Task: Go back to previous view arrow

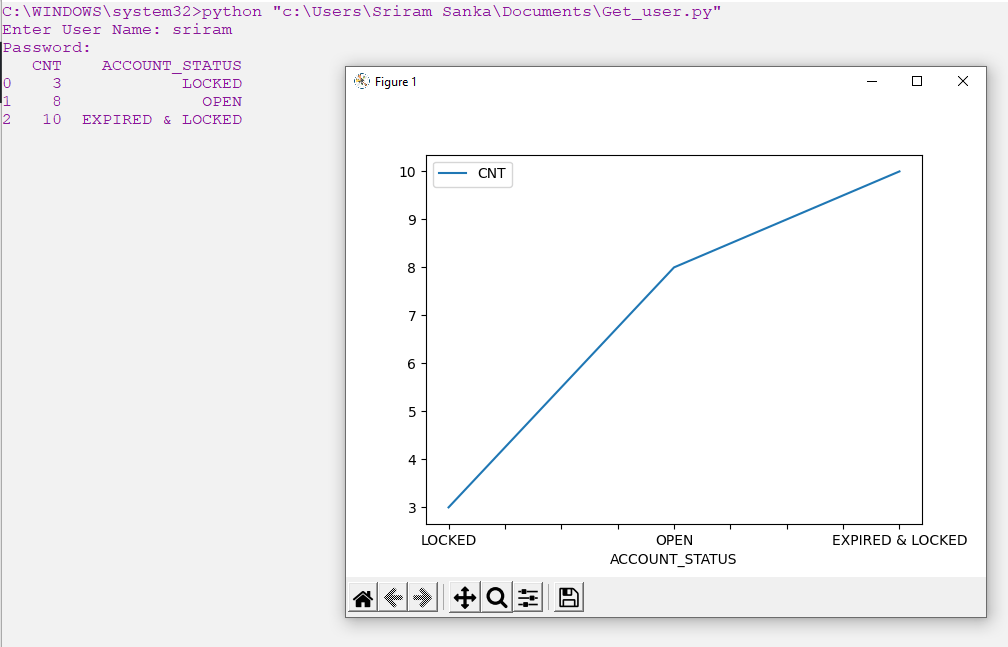Action: click(x=393, y=598)
